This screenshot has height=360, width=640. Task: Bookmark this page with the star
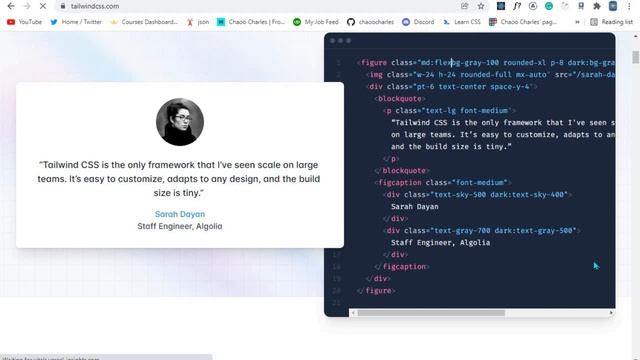click(481, 6)
